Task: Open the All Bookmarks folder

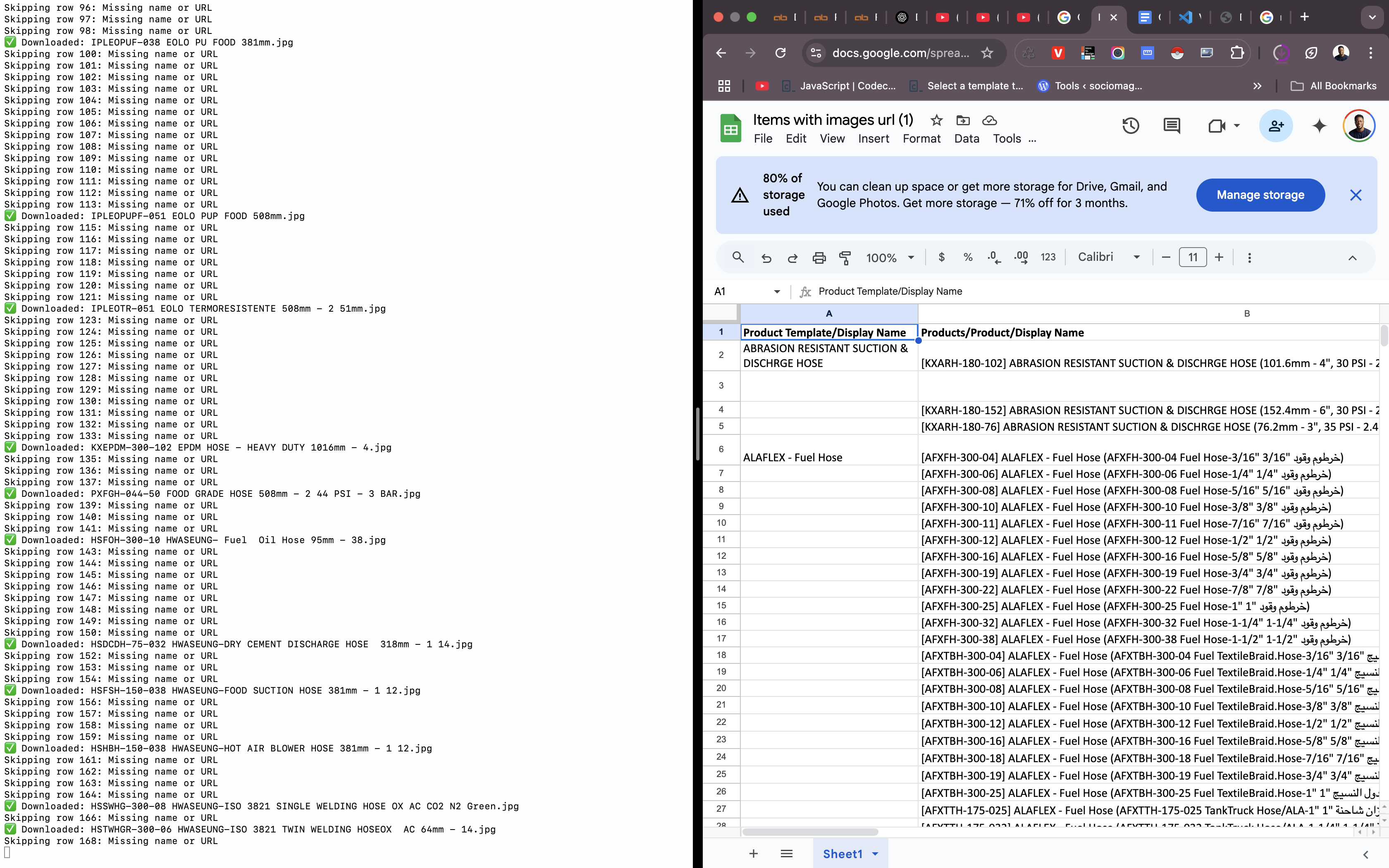Action: click(1333, 86)
